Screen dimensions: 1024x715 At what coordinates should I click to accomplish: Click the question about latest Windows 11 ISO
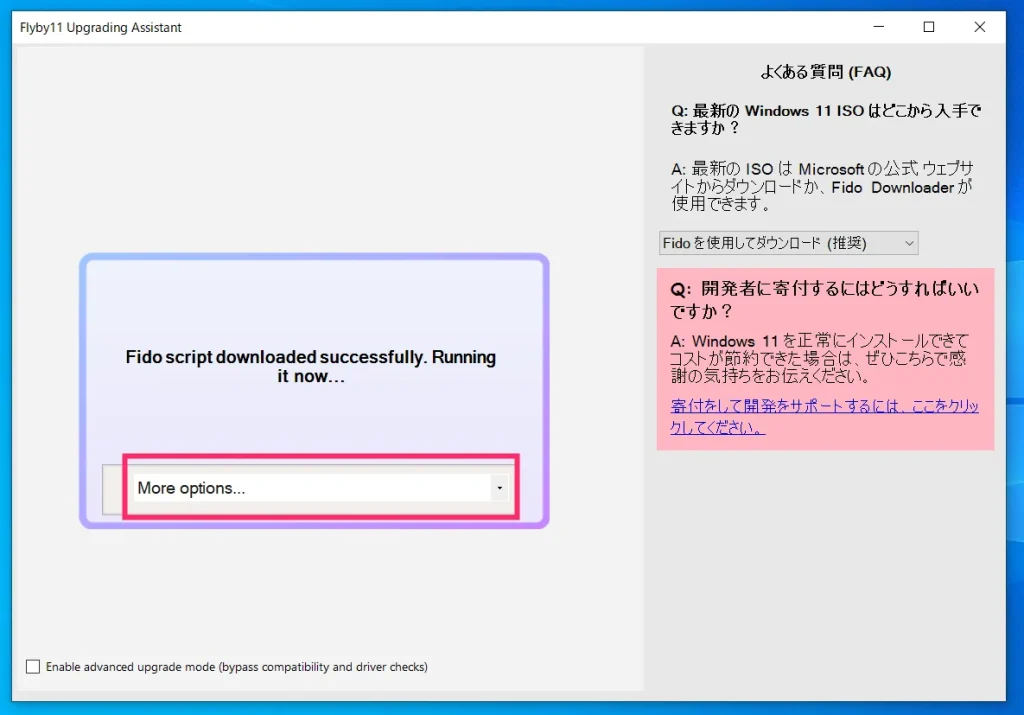(x=825, y=119)
